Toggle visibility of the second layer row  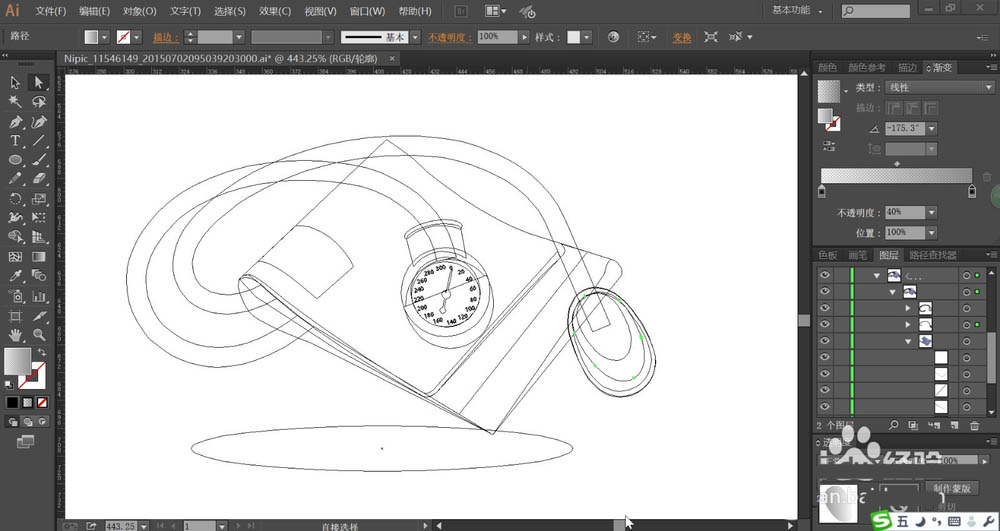(825, 292)
